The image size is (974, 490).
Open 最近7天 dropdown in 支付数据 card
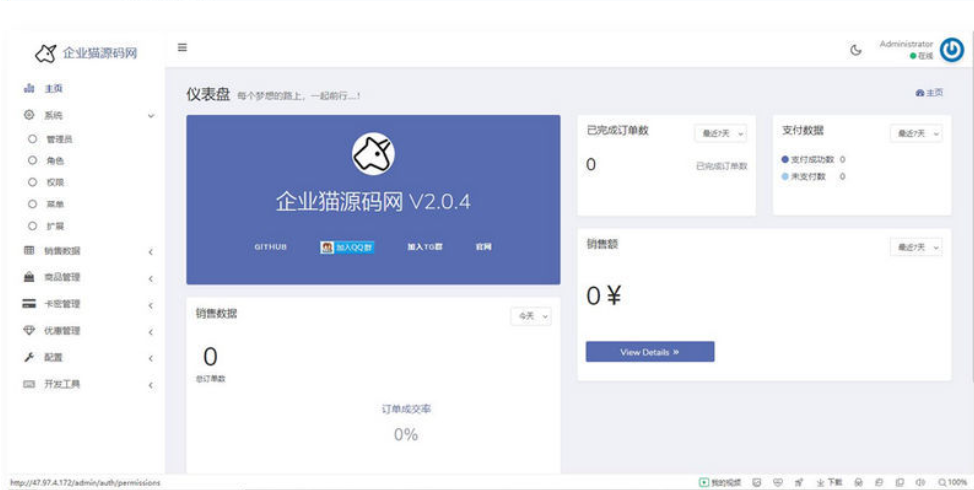[x=916, y=134]
